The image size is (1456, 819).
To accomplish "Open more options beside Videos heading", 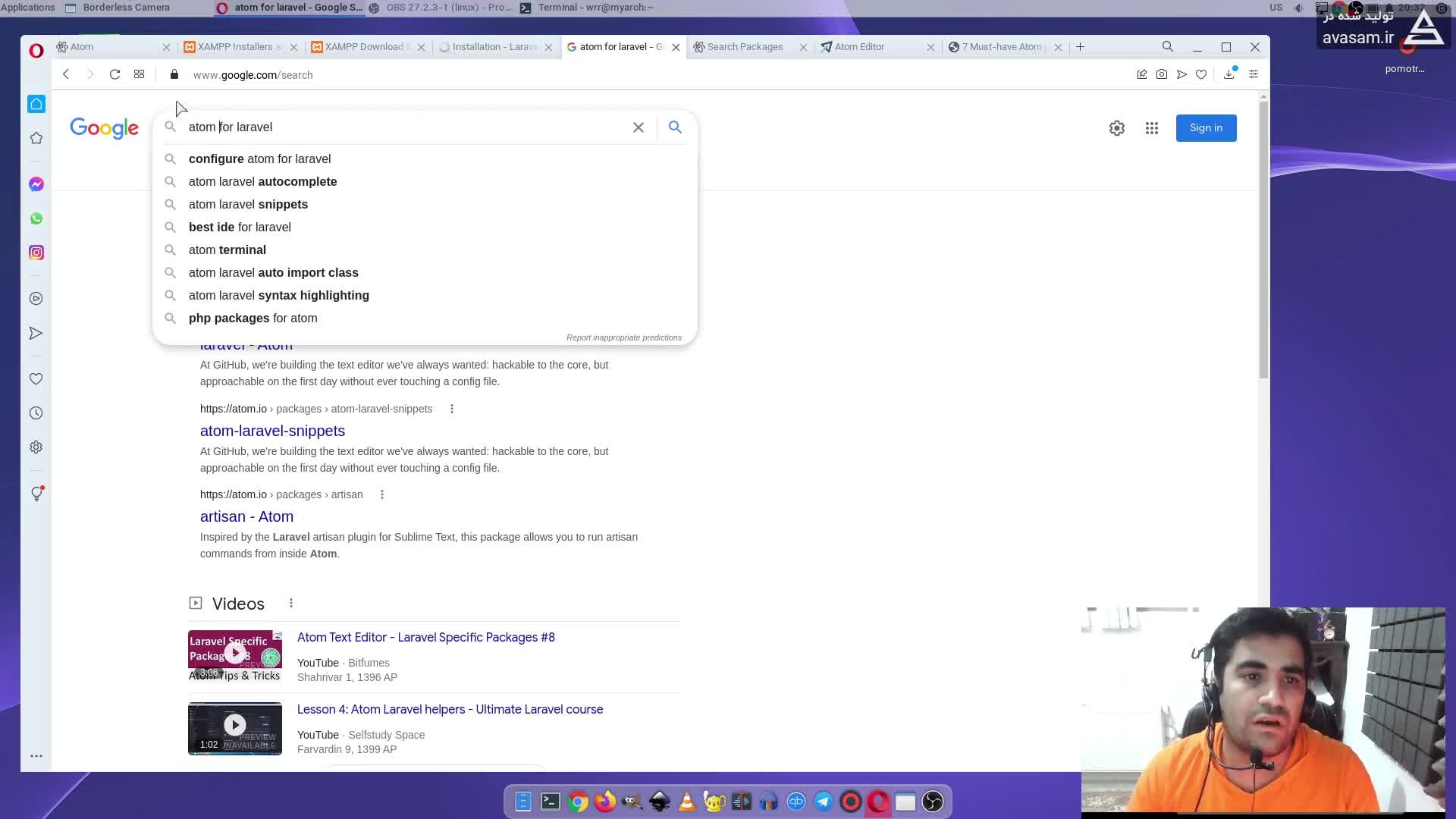I will (291, 604).
